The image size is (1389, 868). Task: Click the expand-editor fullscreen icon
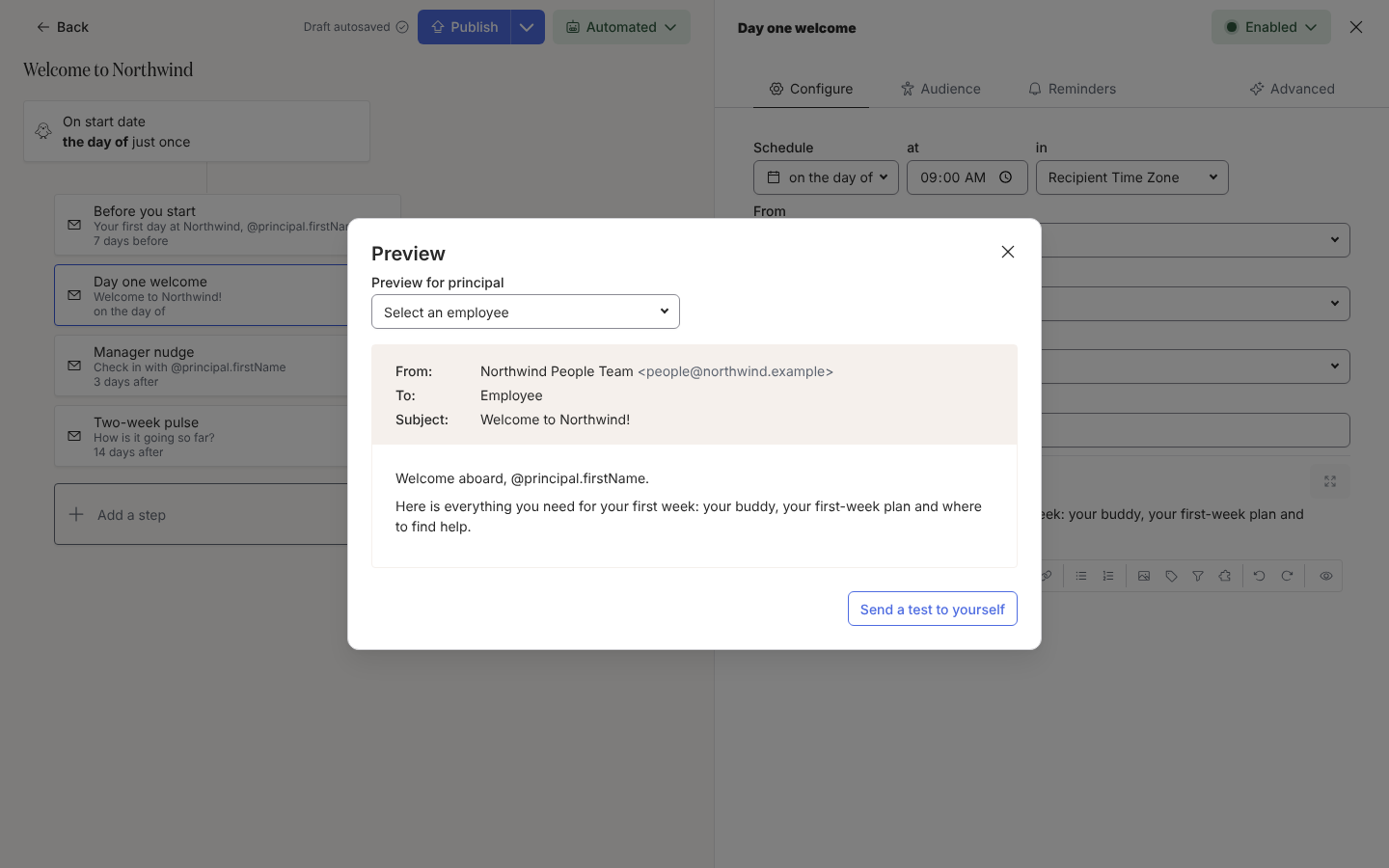point(1330,481)
